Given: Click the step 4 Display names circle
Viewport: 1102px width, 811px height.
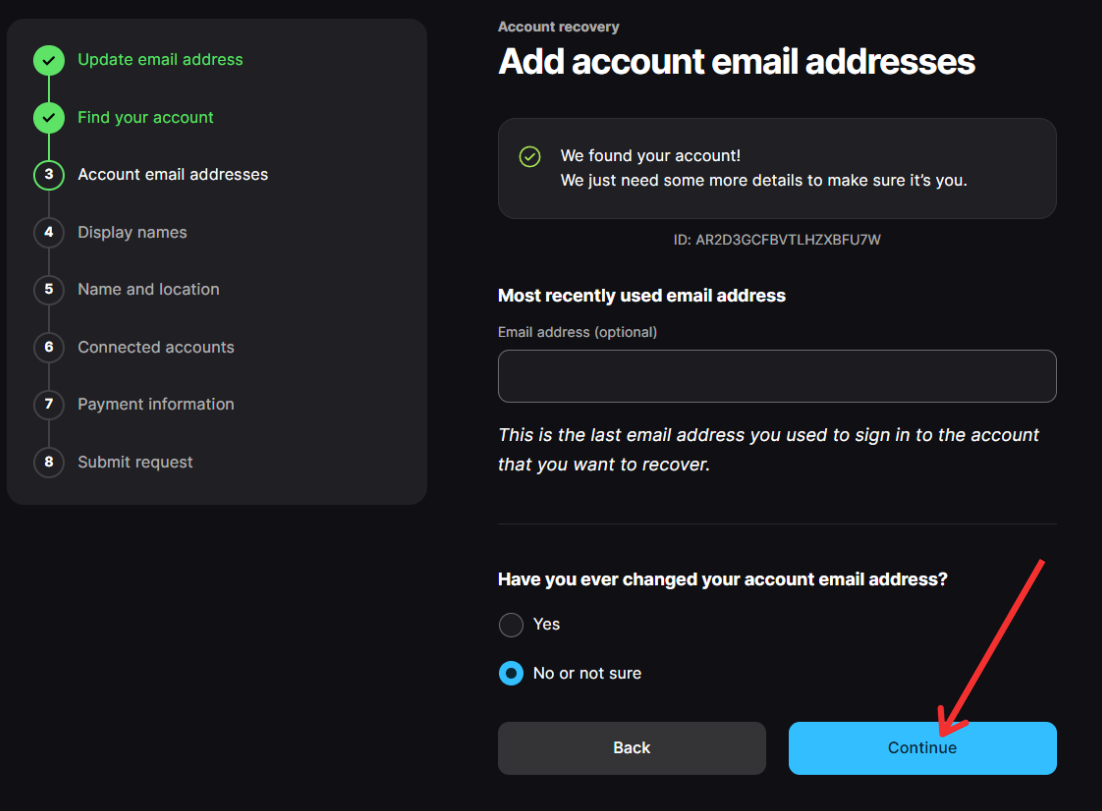Looking at the screenshot, I should tap(48, 233).
